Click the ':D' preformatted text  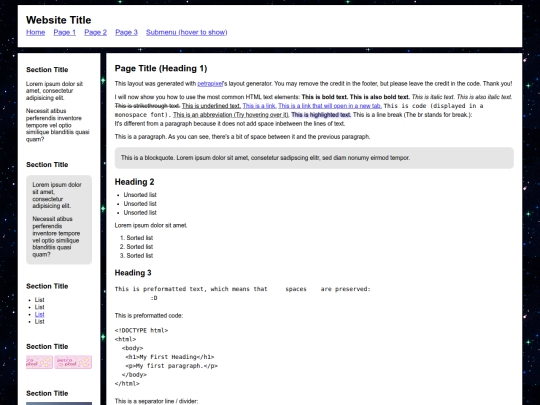click(154, 298)
